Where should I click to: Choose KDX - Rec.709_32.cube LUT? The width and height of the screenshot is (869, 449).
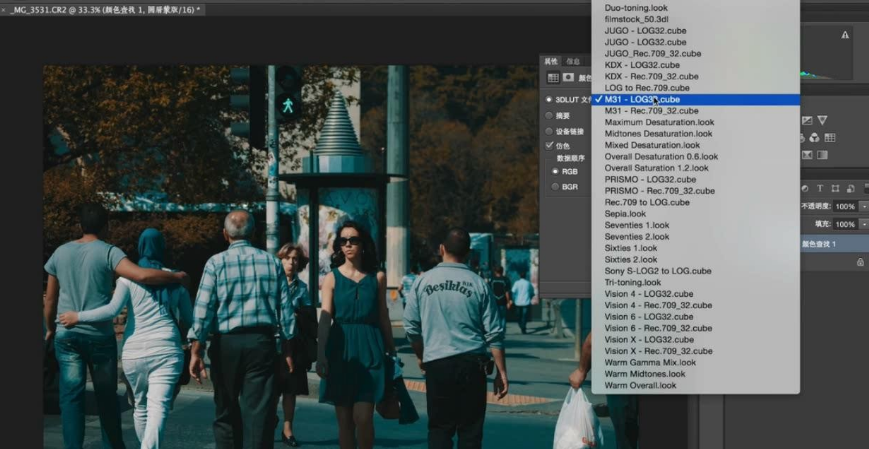point(696,76)
